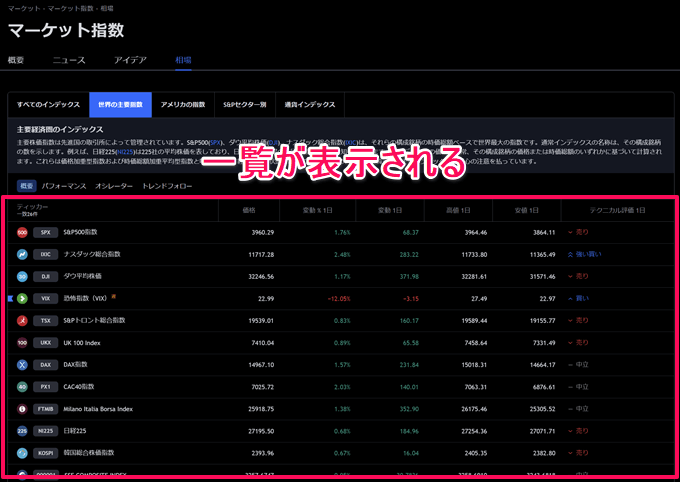
Task: Switch to アメリカの指数 tab
Action: click(183, 105)
